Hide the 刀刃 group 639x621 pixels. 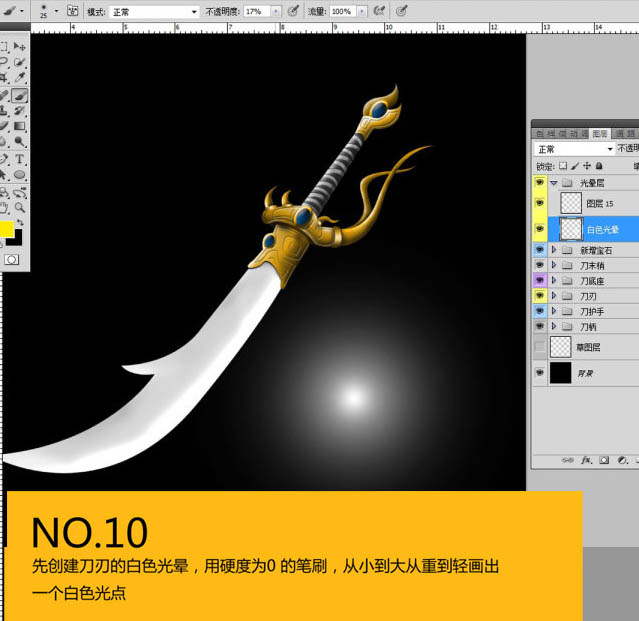(x=540, y=295)
